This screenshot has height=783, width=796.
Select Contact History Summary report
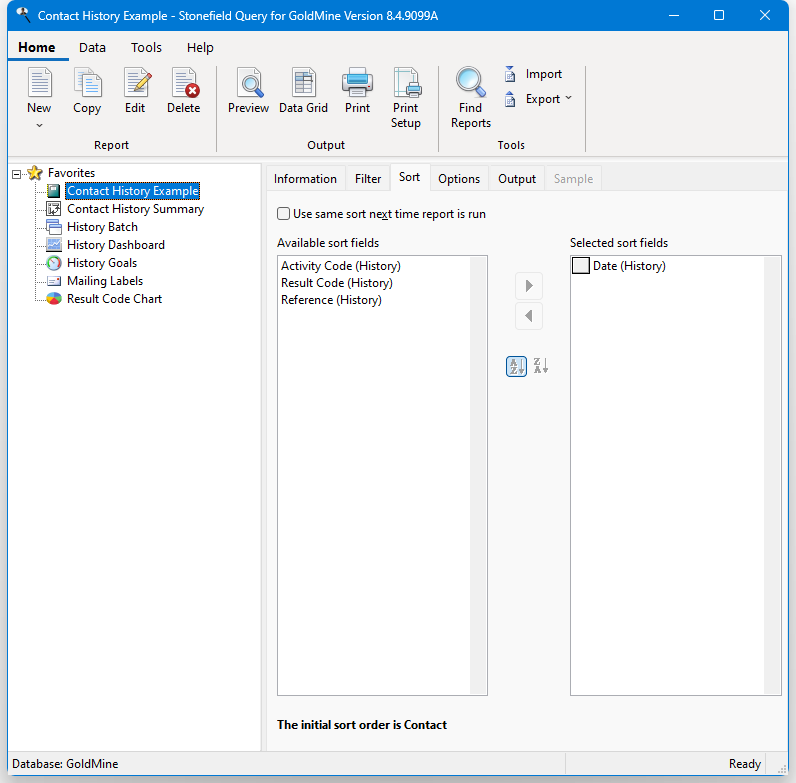136,209
